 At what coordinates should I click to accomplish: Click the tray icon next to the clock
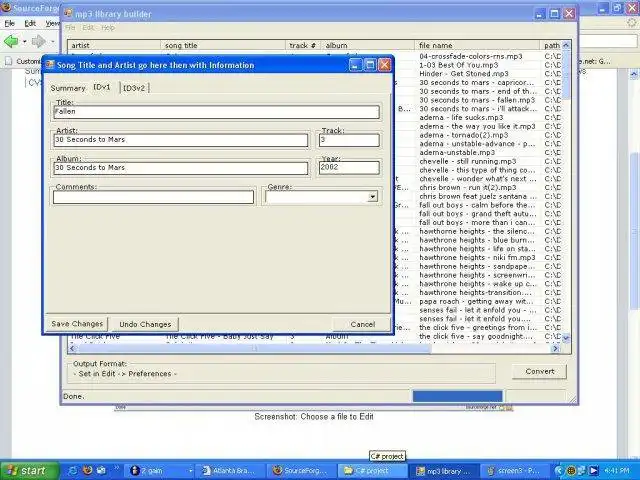593,471
